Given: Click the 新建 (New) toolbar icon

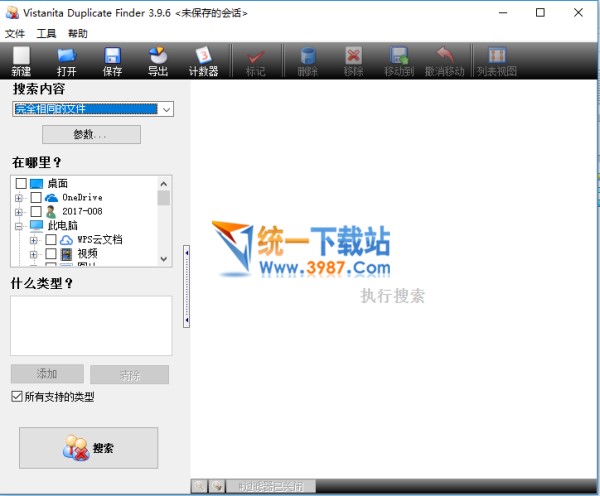Looking at the screenshot, I should click(x=21, y=61).
